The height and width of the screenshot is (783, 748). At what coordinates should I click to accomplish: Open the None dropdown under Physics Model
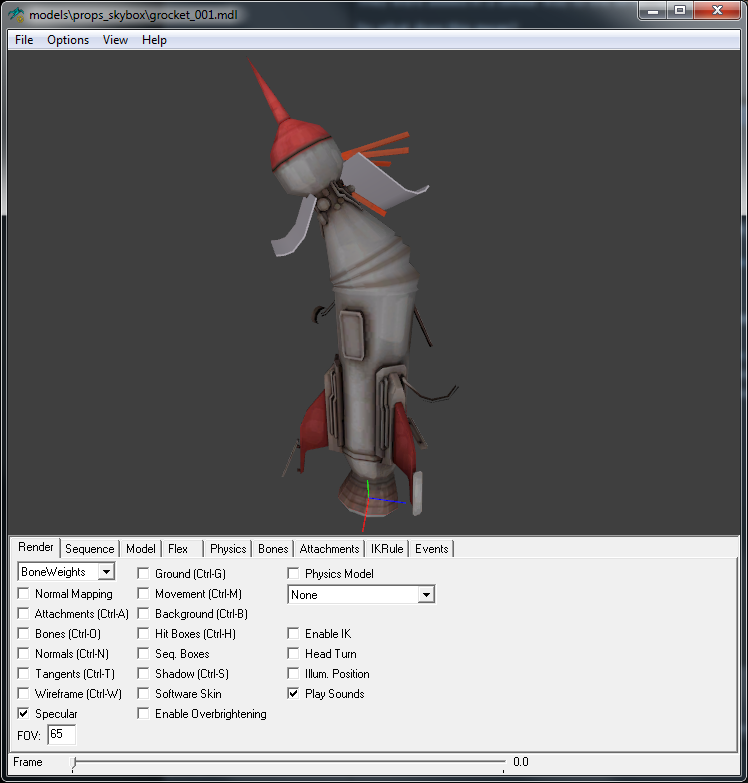tap(425, 595)
